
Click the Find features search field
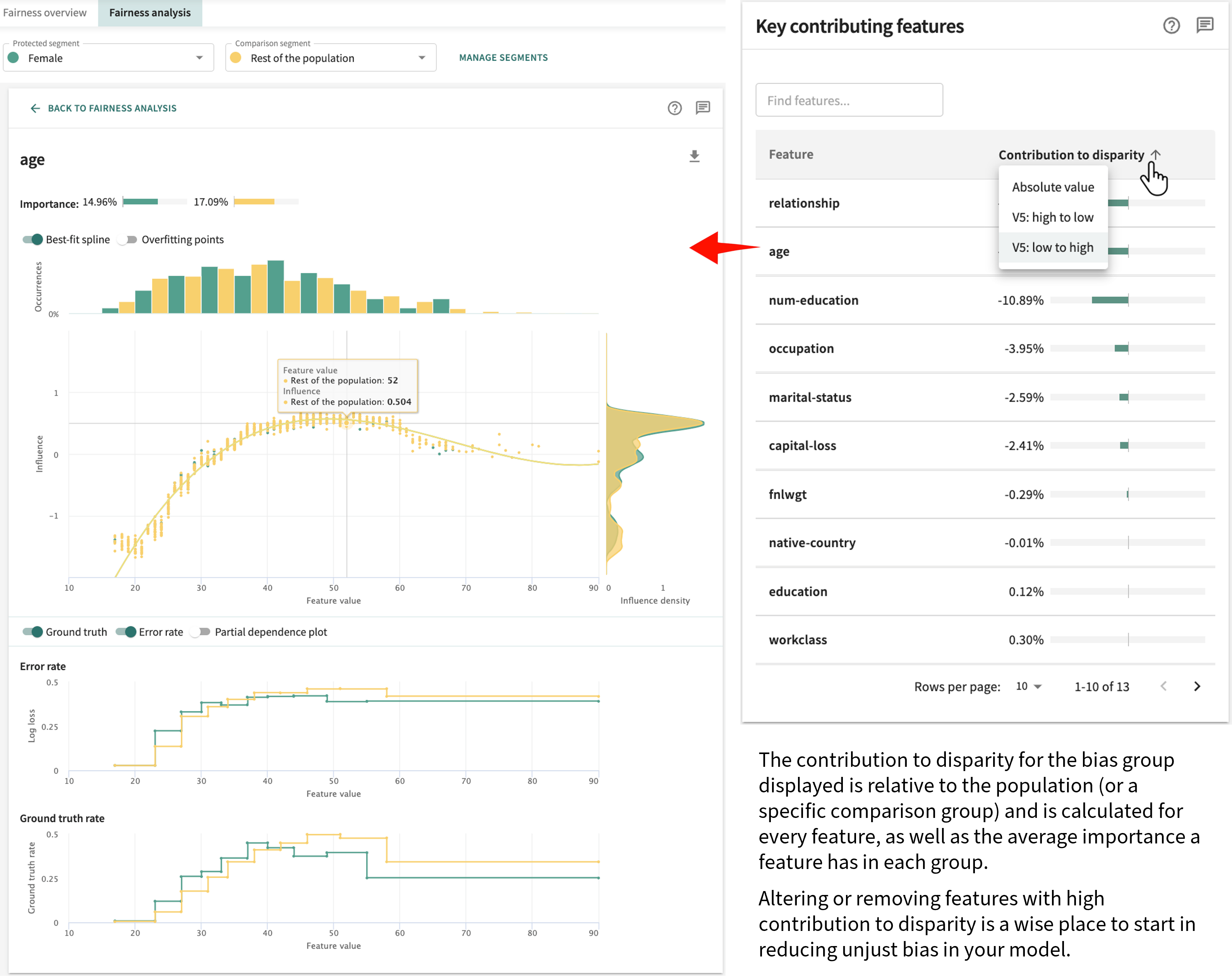pyautogui.click(x=849, y=99)
